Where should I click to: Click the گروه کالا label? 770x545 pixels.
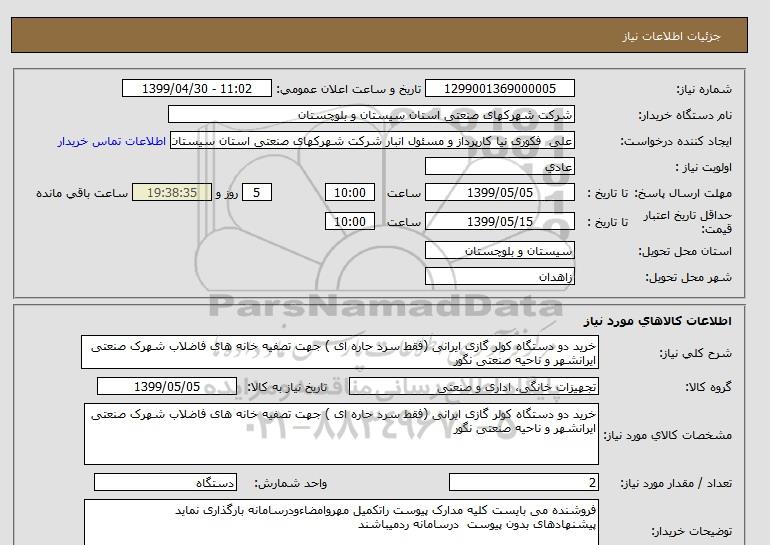click(x=709, y=387)
